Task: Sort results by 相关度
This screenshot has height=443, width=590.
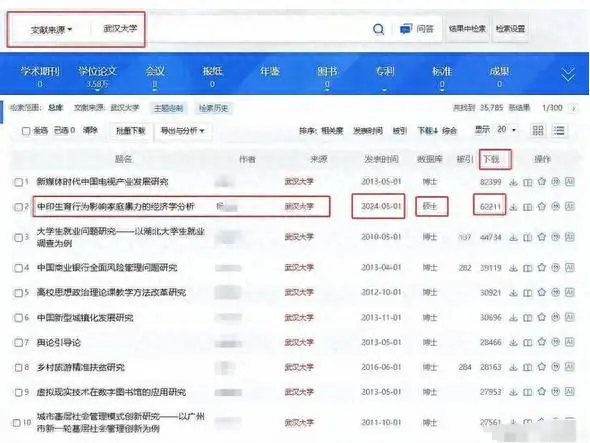Action: [x=332, y=131]
